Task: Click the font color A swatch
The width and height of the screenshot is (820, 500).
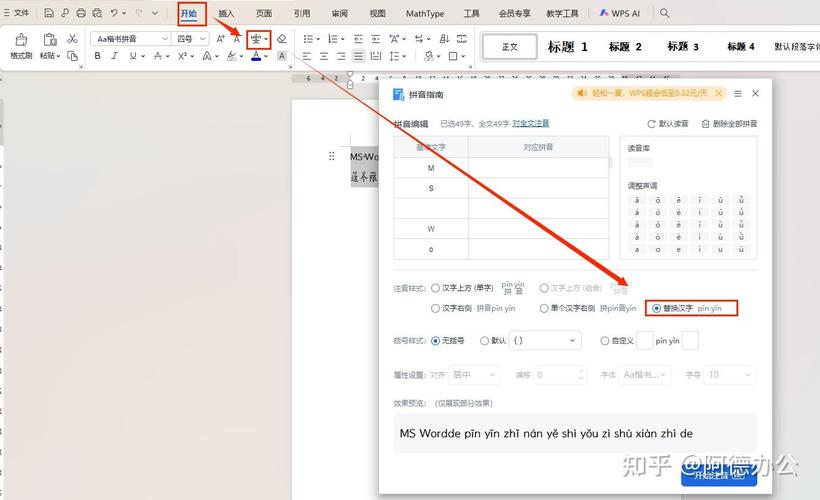Action: point(256,55)
